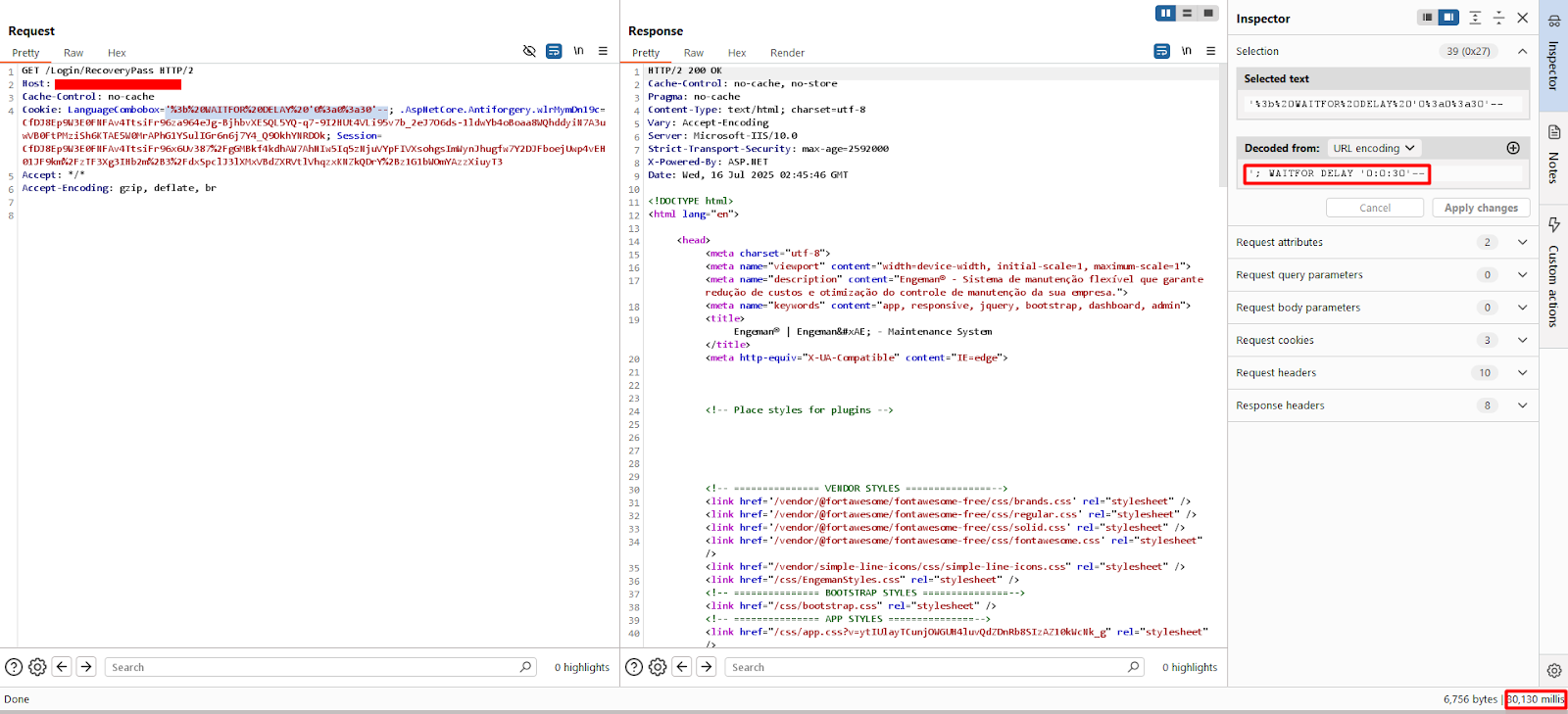The image size is (1568, 714).
Task: Click 'Done' status text
Action: click(x=17, y=699)
